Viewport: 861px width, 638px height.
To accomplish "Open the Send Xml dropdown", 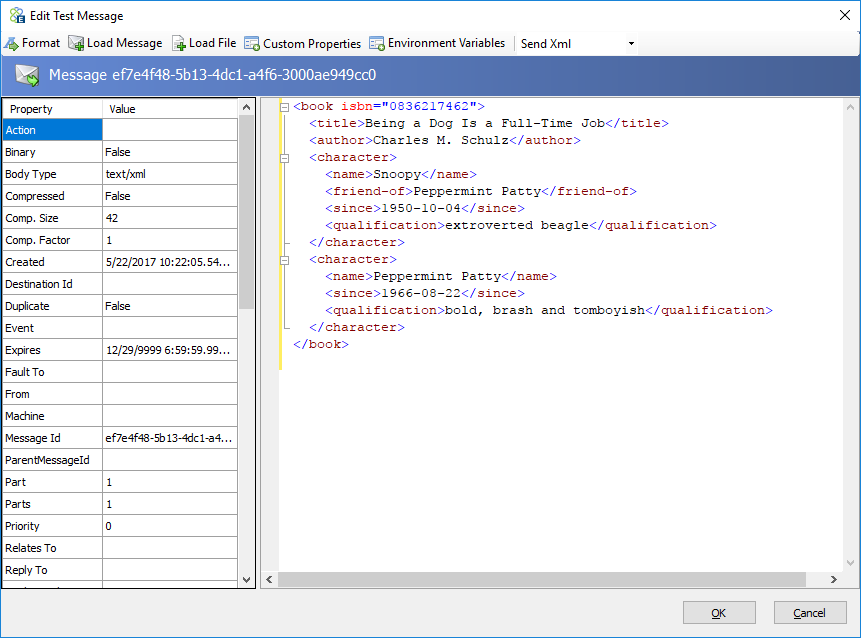I will pyautogui.click(x=631, y=43).
